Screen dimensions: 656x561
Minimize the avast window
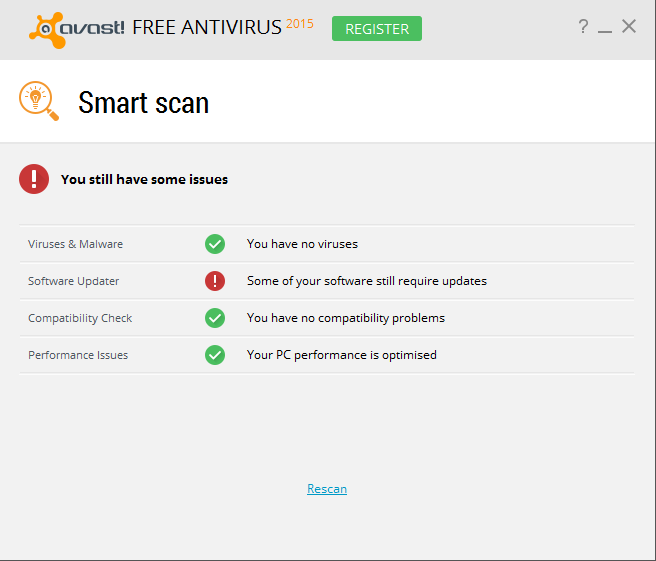(605, 30)
